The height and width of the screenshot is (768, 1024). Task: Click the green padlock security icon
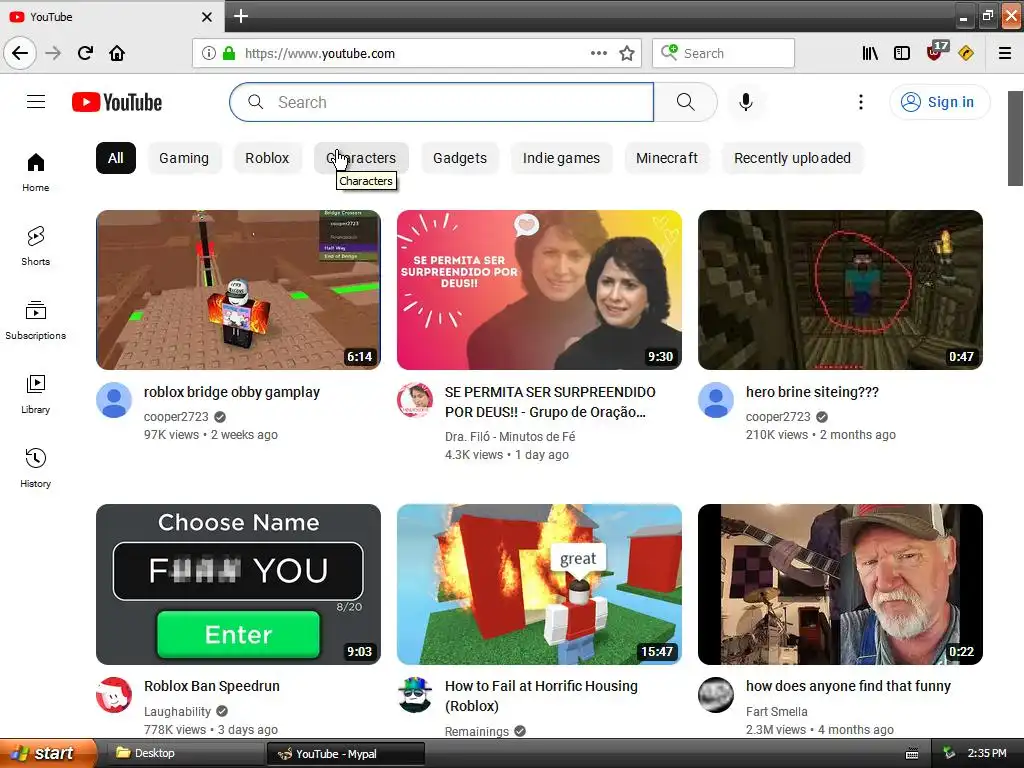click(229, 53)
